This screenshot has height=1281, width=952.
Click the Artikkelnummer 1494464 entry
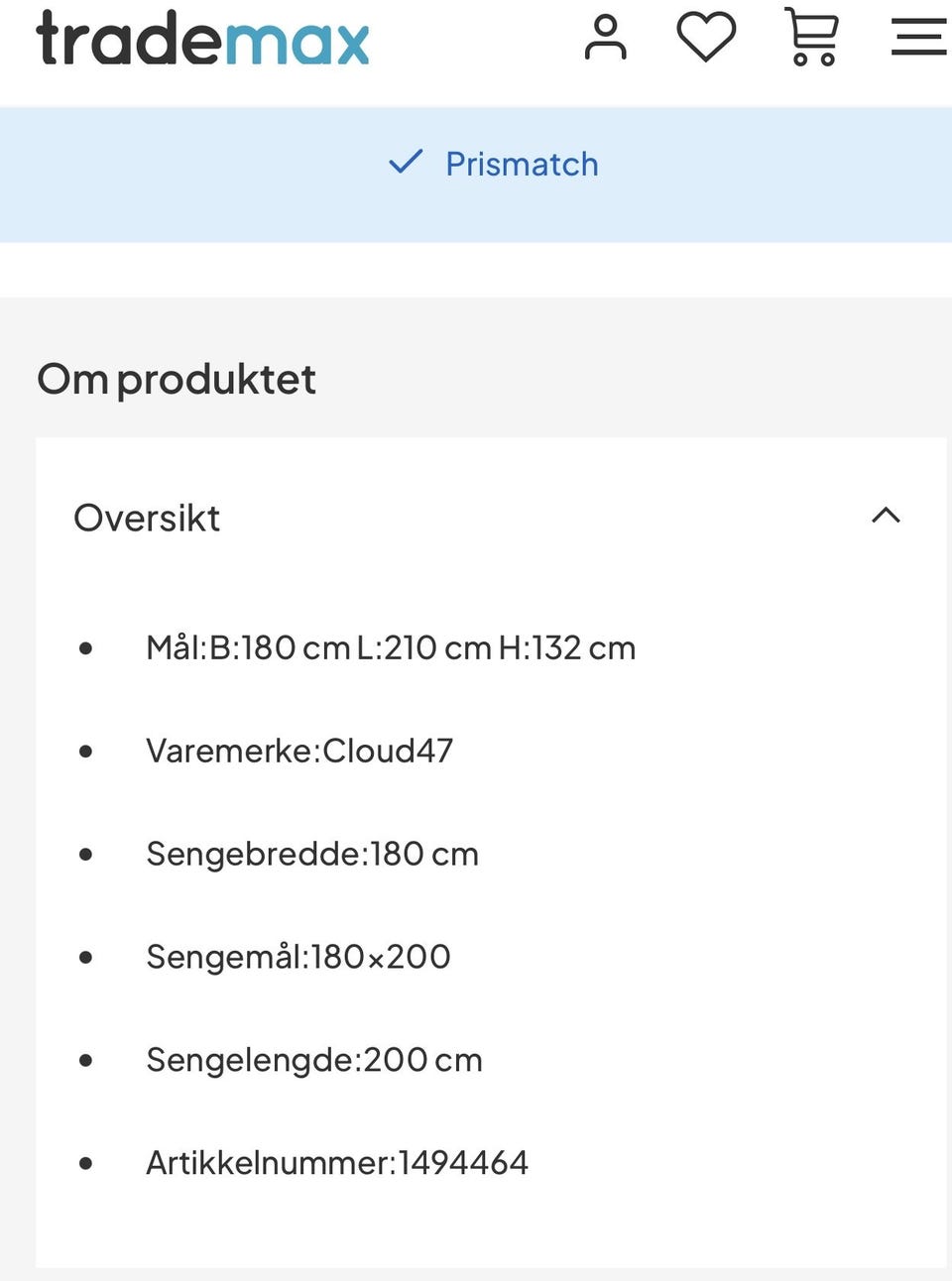(337, 1163)
